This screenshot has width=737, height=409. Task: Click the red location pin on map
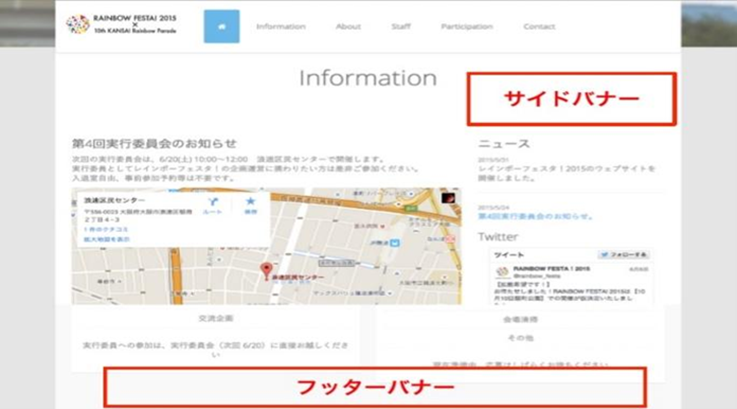point(266,270)
